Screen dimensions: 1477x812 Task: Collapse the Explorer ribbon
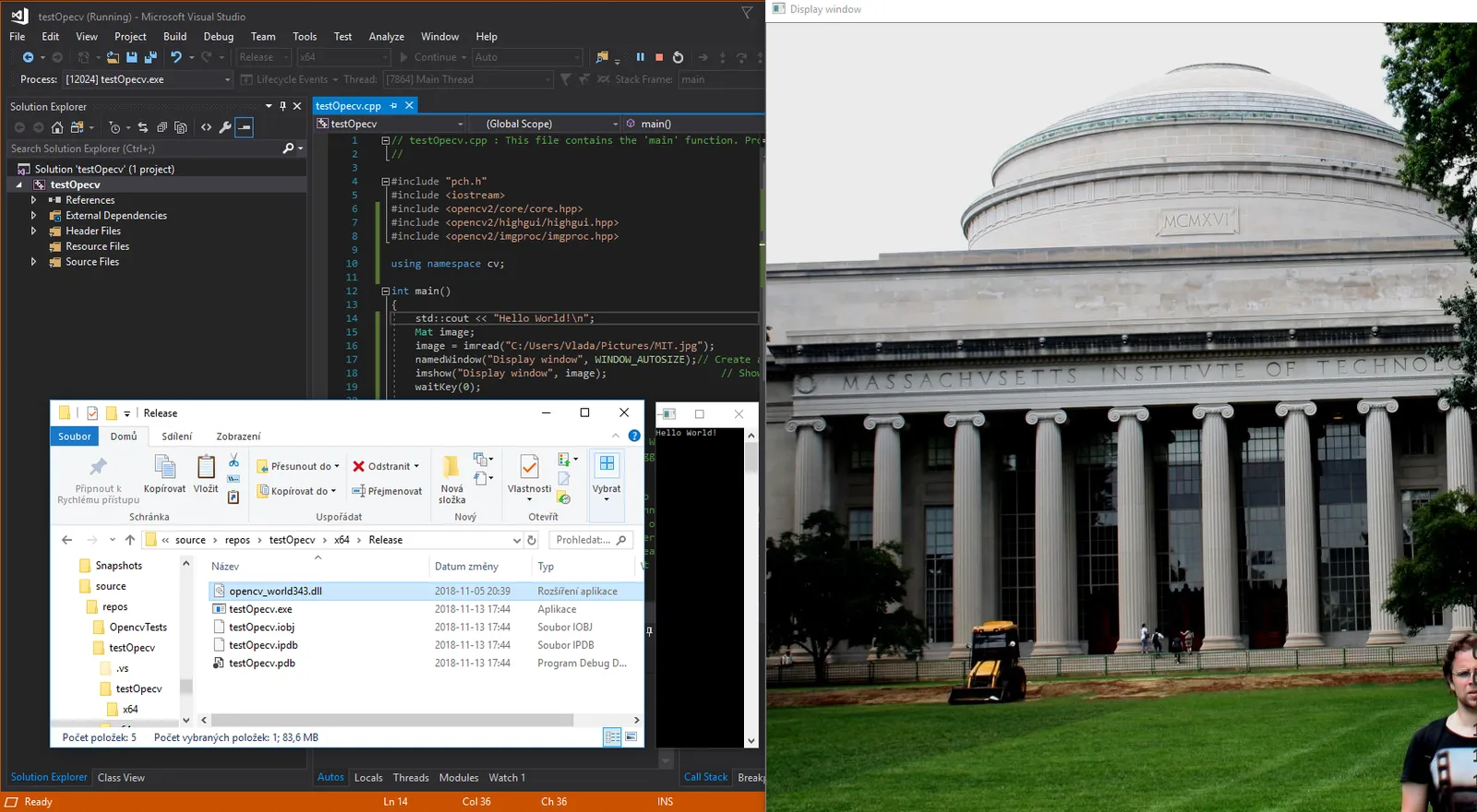click(616, 436)
